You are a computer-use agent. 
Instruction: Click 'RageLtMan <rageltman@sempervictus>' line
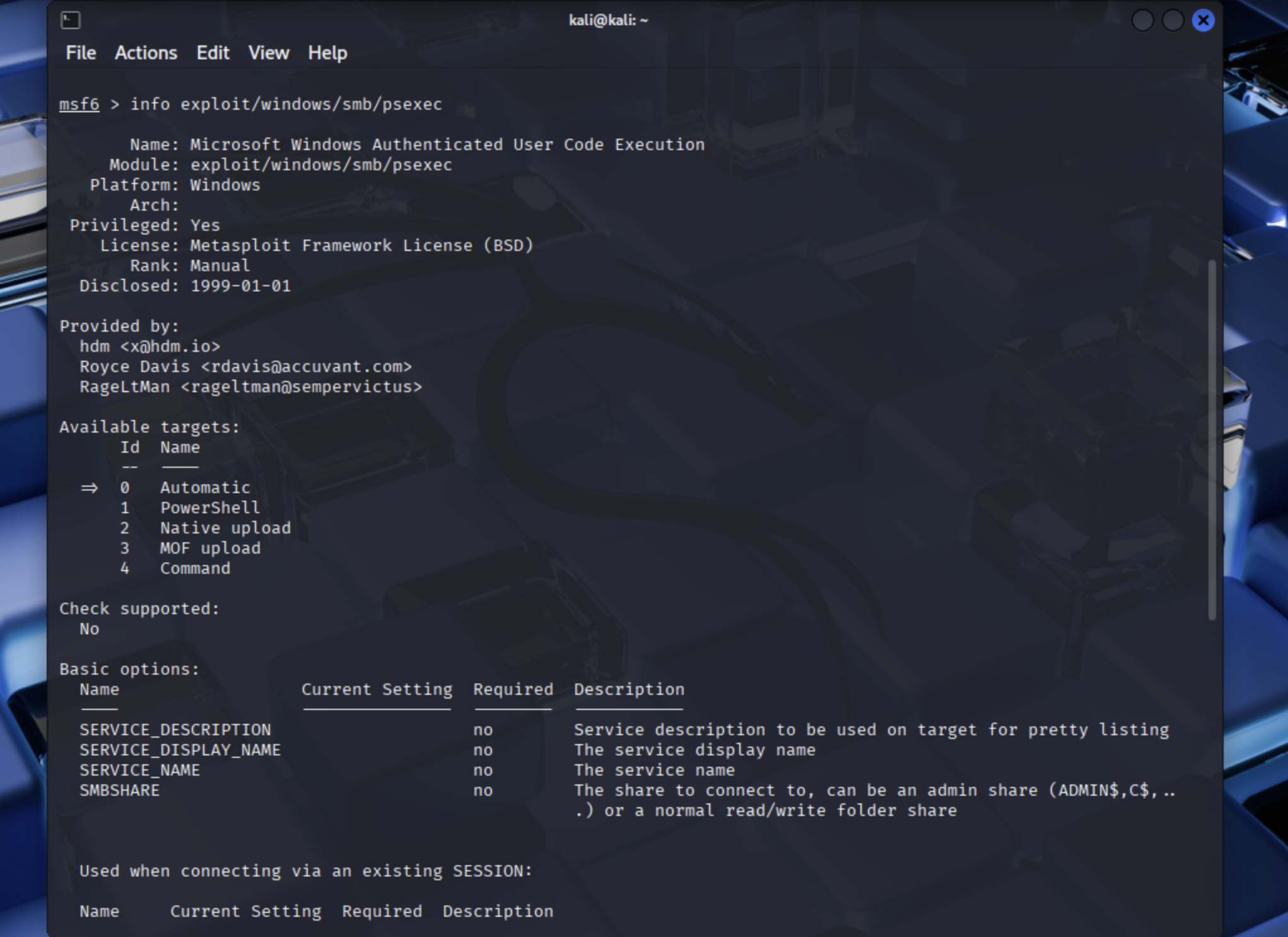click(x=250, y=387)
